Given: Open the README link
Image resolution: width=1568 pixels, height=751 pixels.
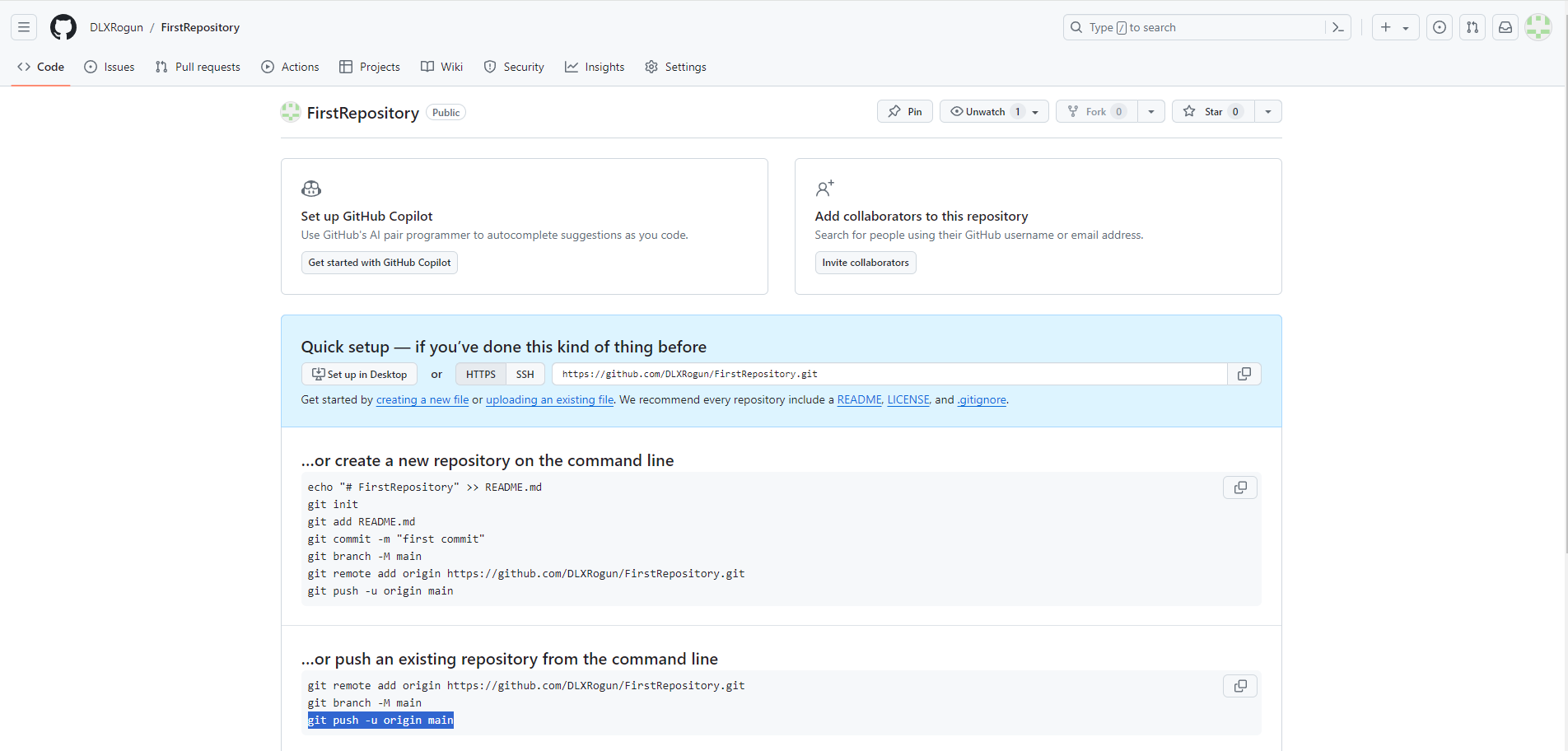Looking at the screenshot, I should pyautogui.click(x=859, y=399).
